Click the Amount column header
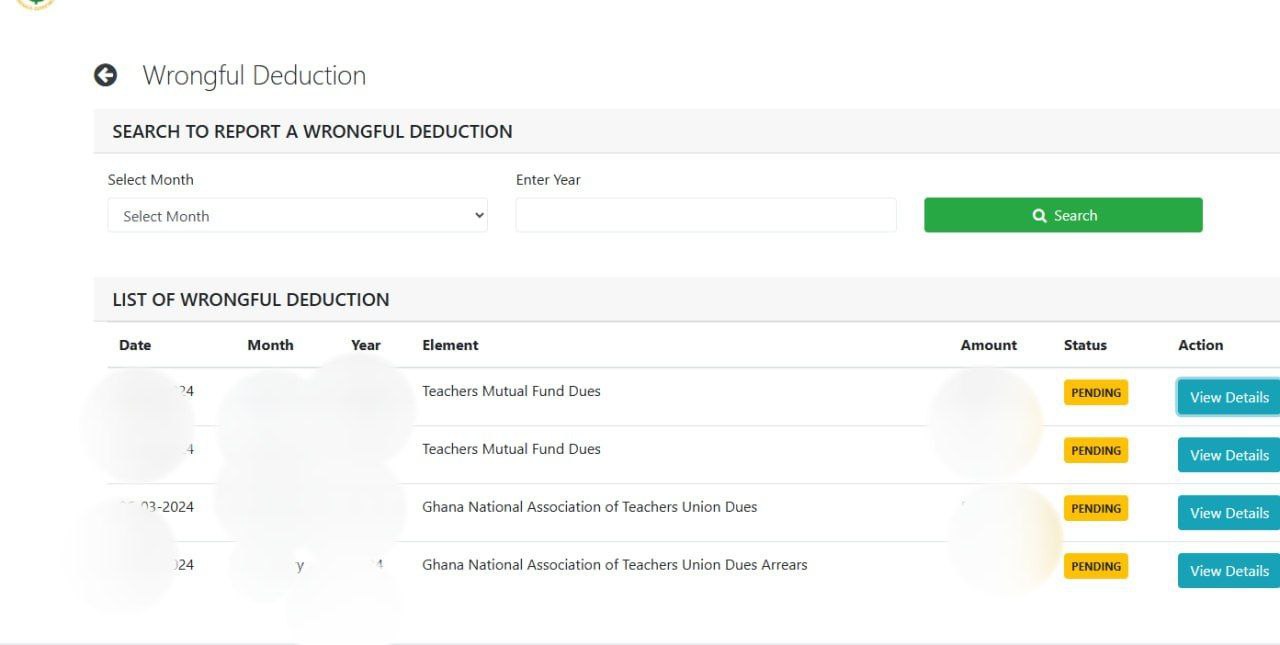Viewport: 1280px width, 645px height. [989, 345]
